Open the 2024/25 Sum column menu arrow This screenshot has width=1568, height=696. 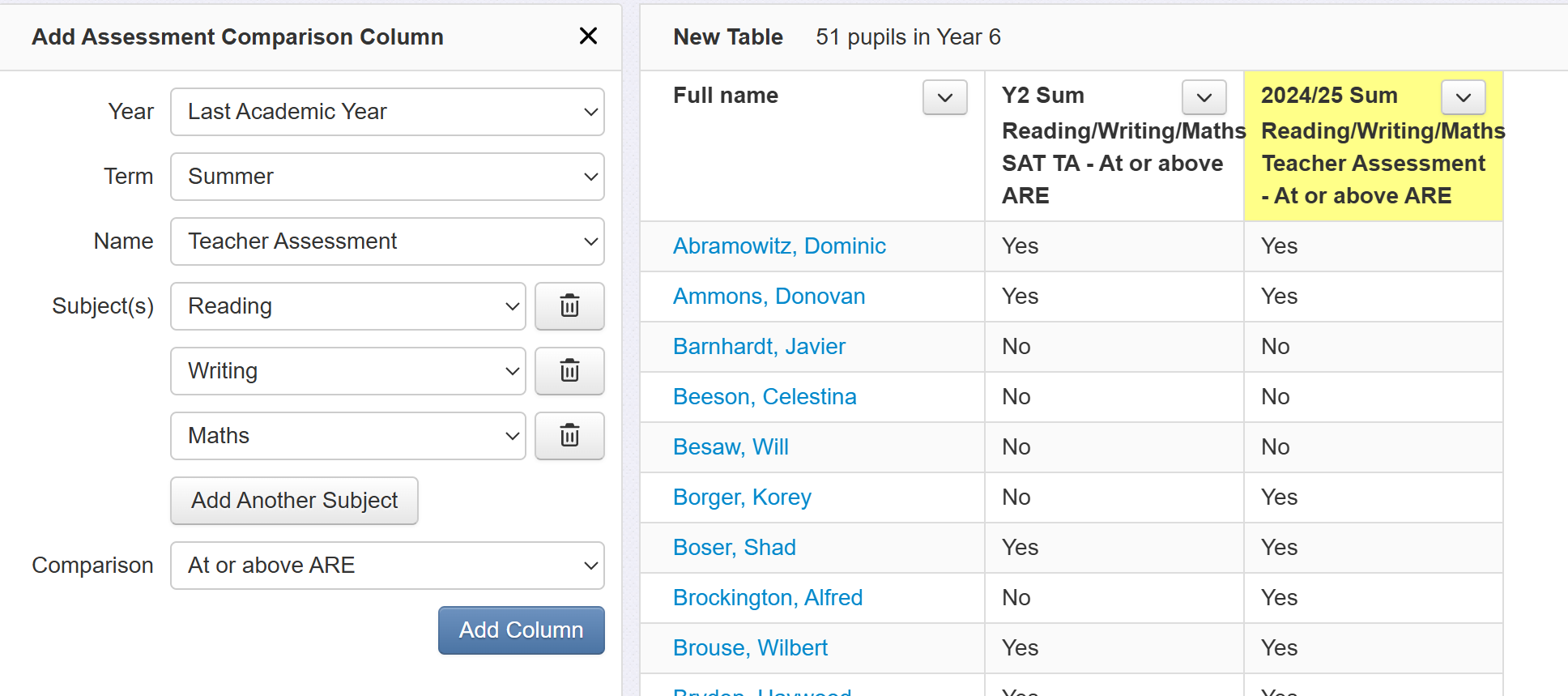click(1463, 97)
